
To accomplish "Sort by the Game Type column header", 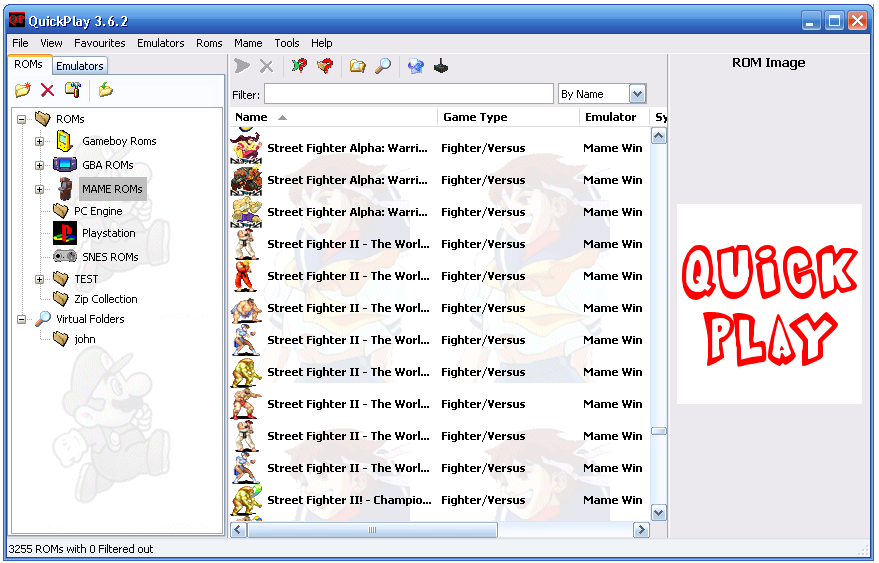I will click(508, 117).
